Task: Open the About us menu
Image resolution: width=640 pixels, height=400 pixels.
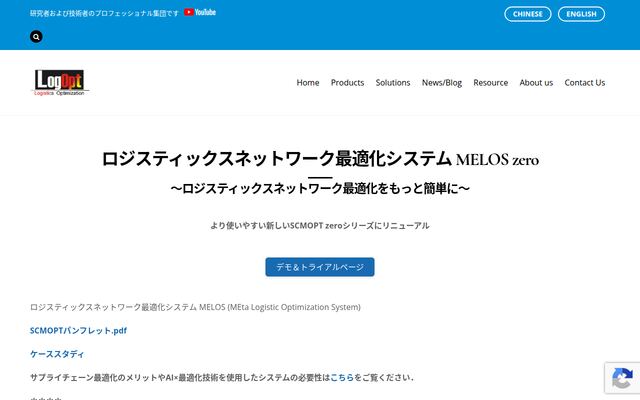Action: pyautogui.click(x=536, y=82)
